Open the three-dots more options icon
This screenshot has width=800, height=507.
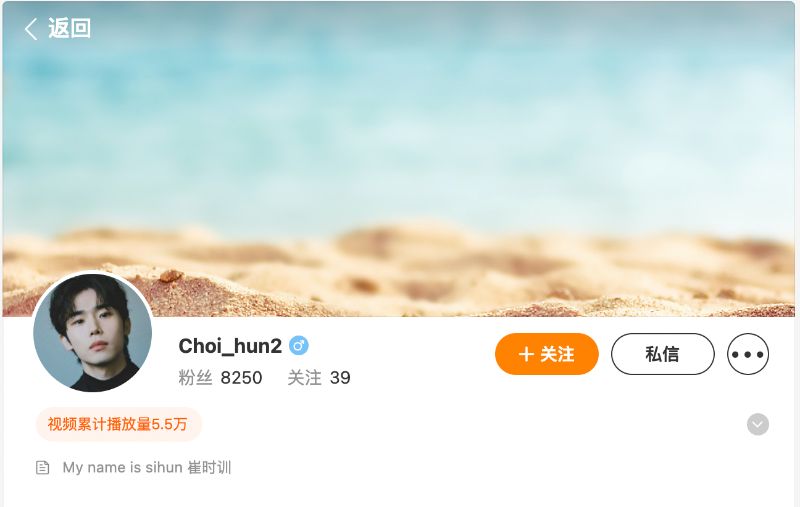point(748,354)
